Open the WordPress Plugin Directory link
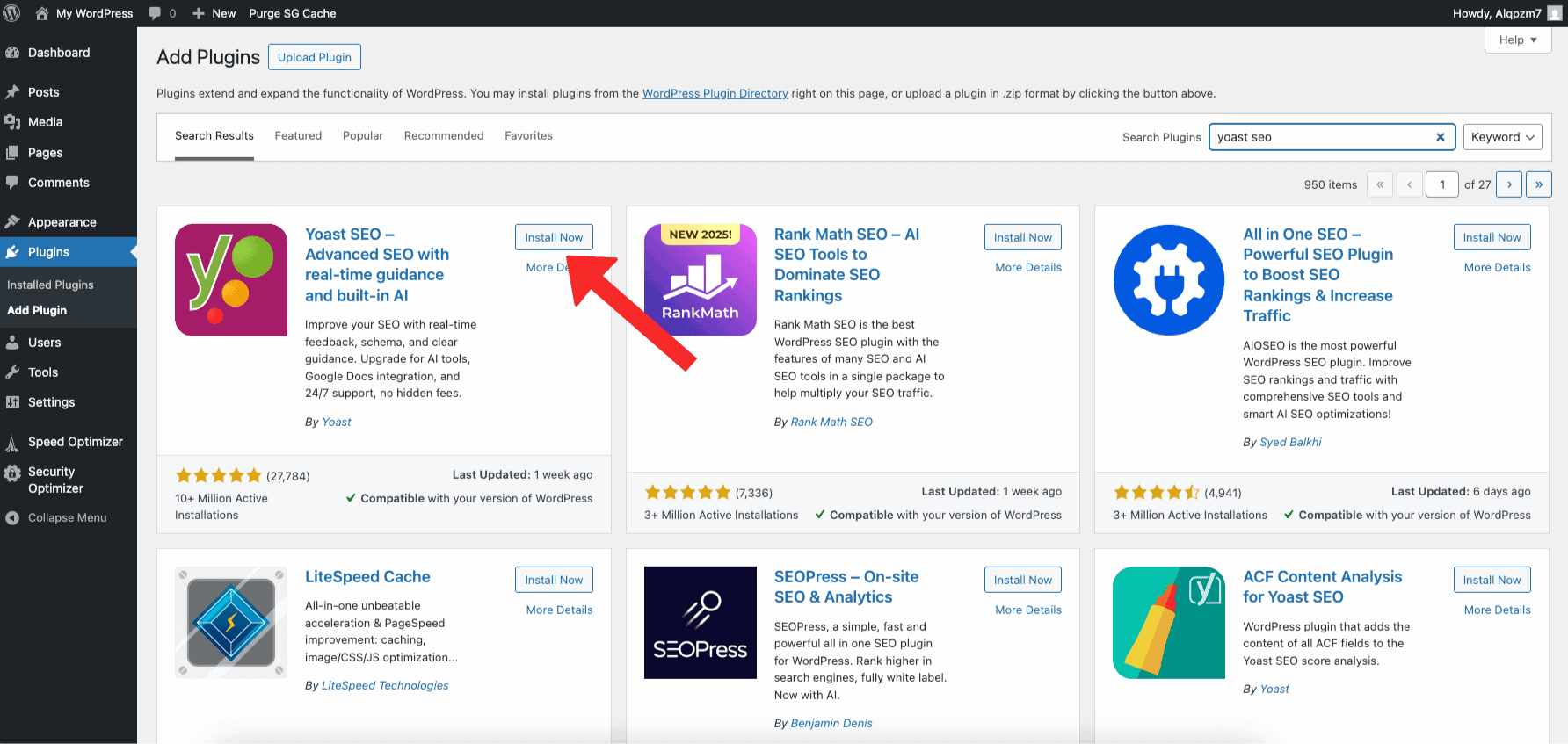1568x744 pixels. (715, 94)
